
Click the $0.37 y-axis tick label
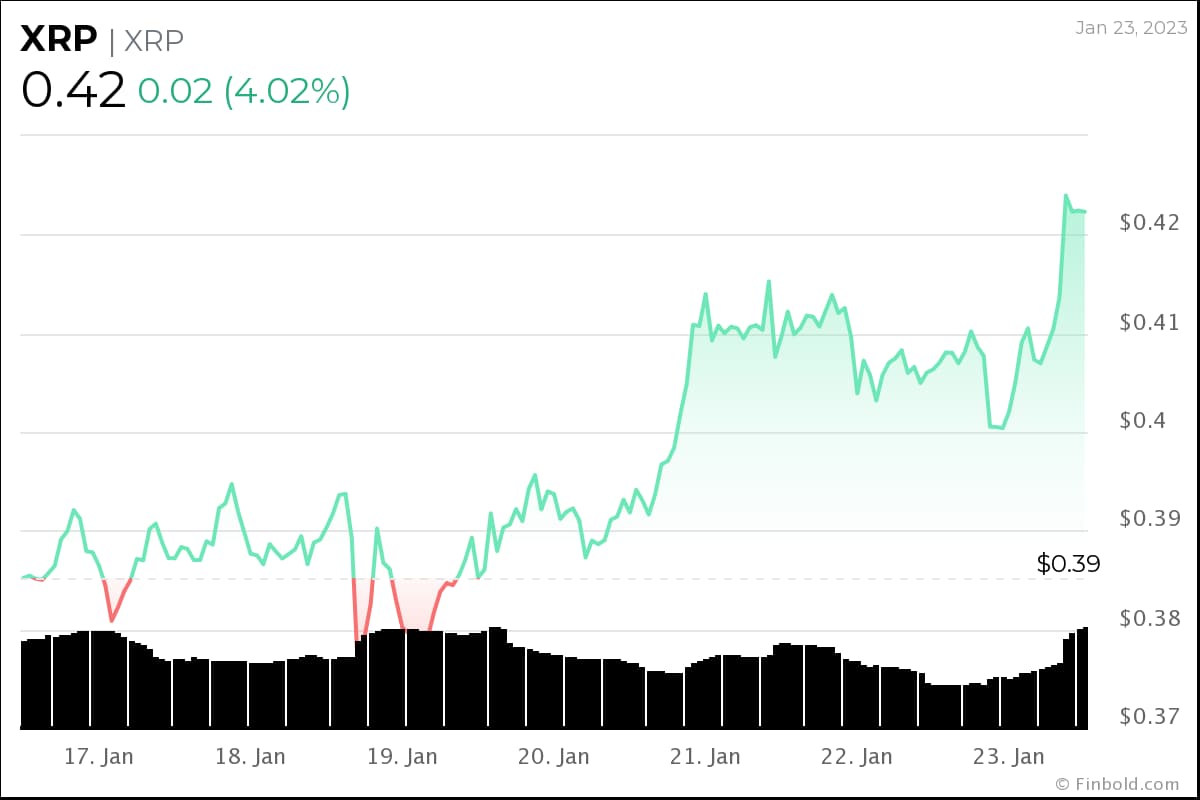pos(1150,716)
